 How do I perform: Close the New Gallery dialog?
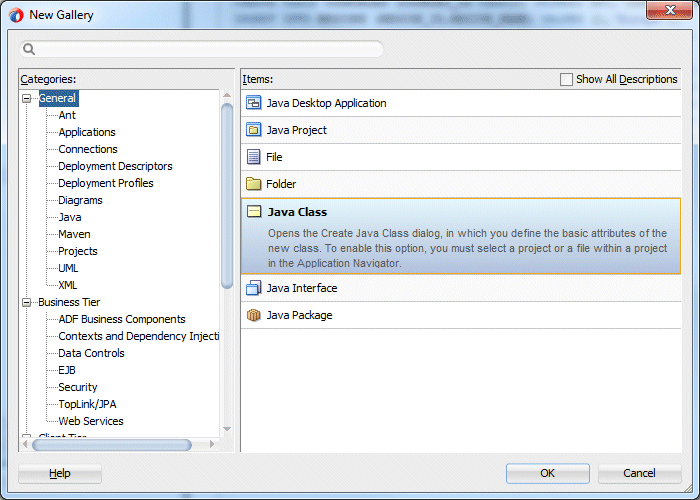670,10
